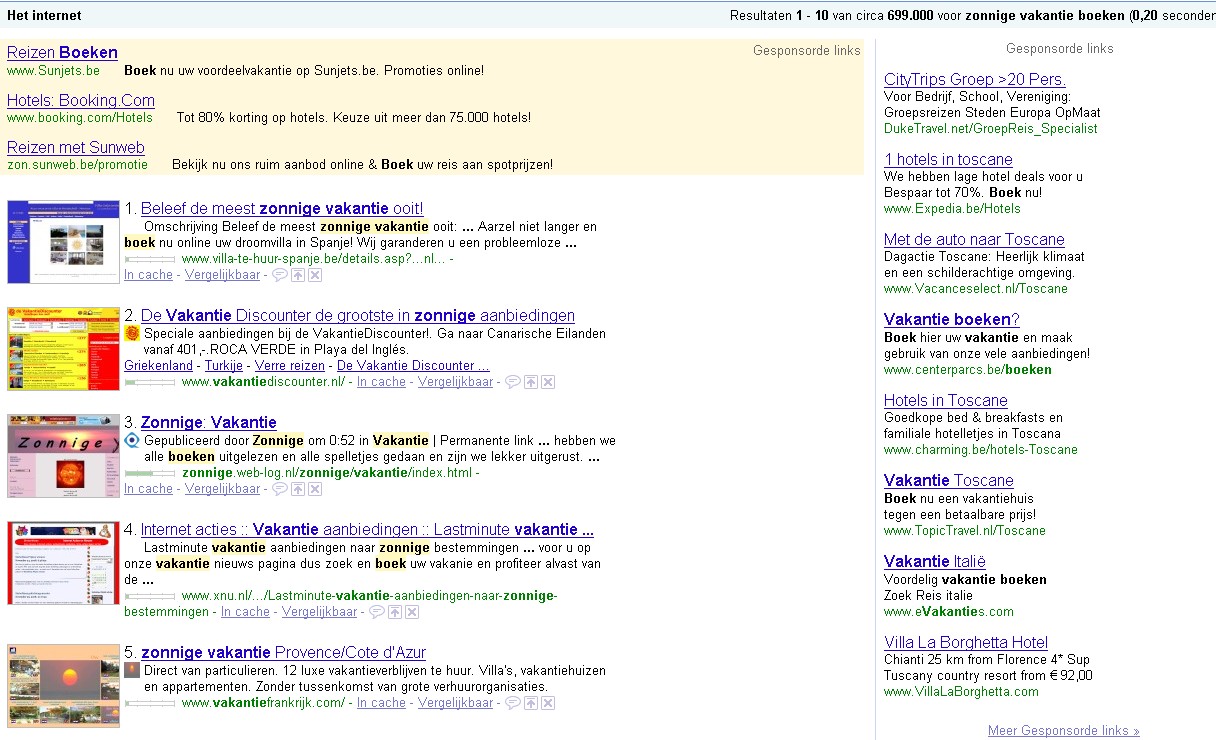
Task: Open Vergelijkbaar for zonnige.web-log.nl result
Action: 222,489
